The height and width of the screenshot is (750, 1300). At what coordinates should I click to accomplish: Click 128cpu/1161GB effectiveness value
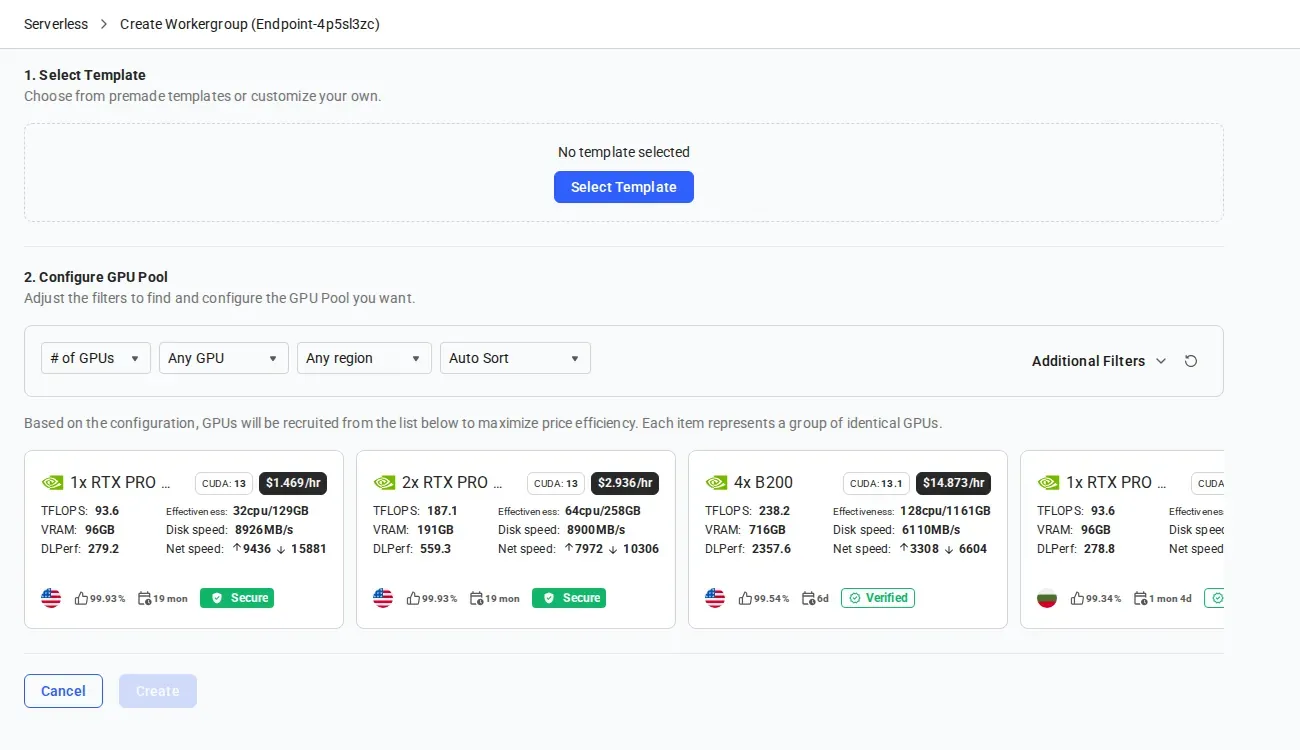tap(945, 510)
